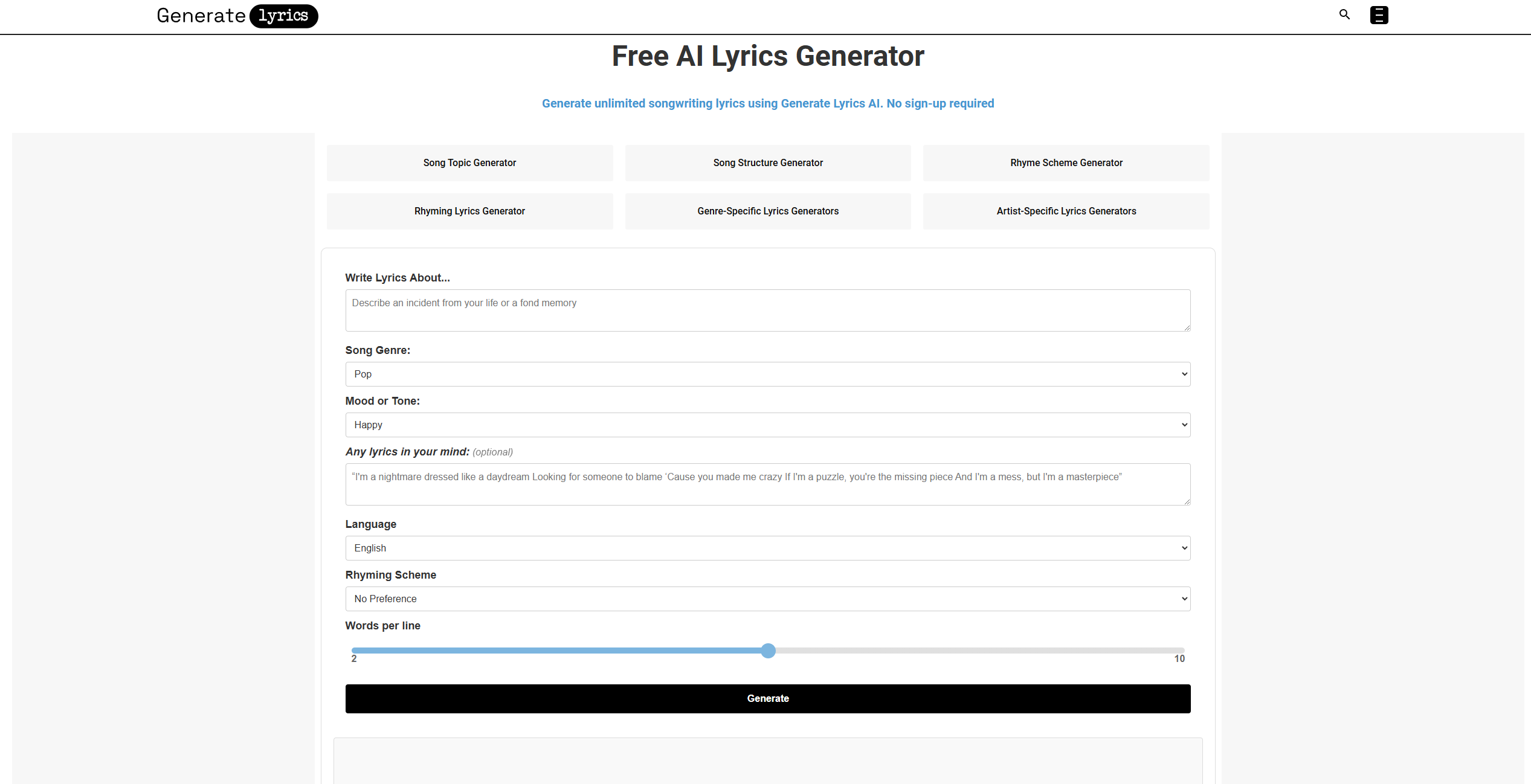Open the Mood or Tone dropdown
The width and height of the screenshot is (1531, 784).
[x=767, y=425]
